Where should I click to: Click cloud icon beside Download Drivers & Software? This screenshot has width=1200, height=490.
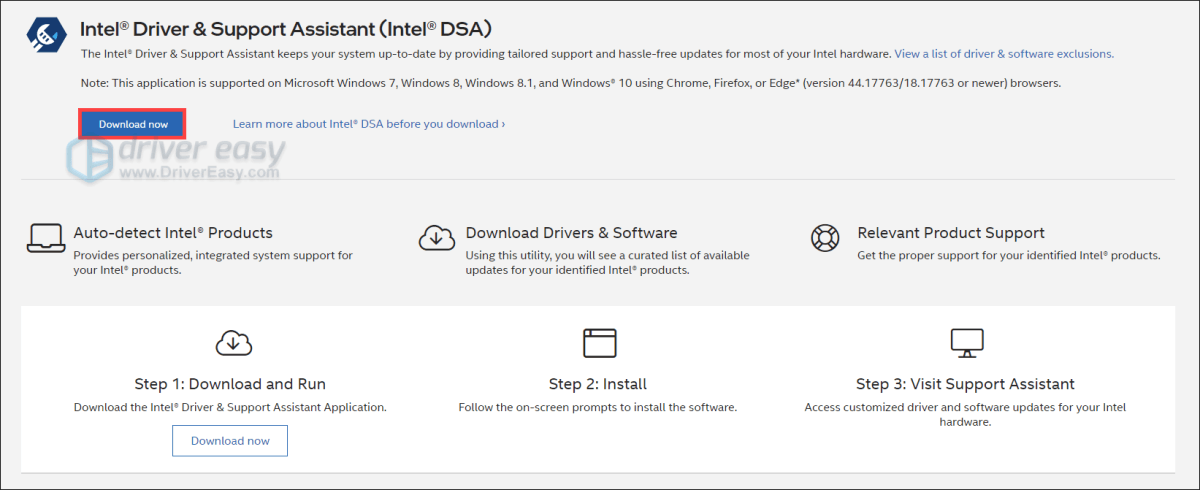[x=436, y=239]
